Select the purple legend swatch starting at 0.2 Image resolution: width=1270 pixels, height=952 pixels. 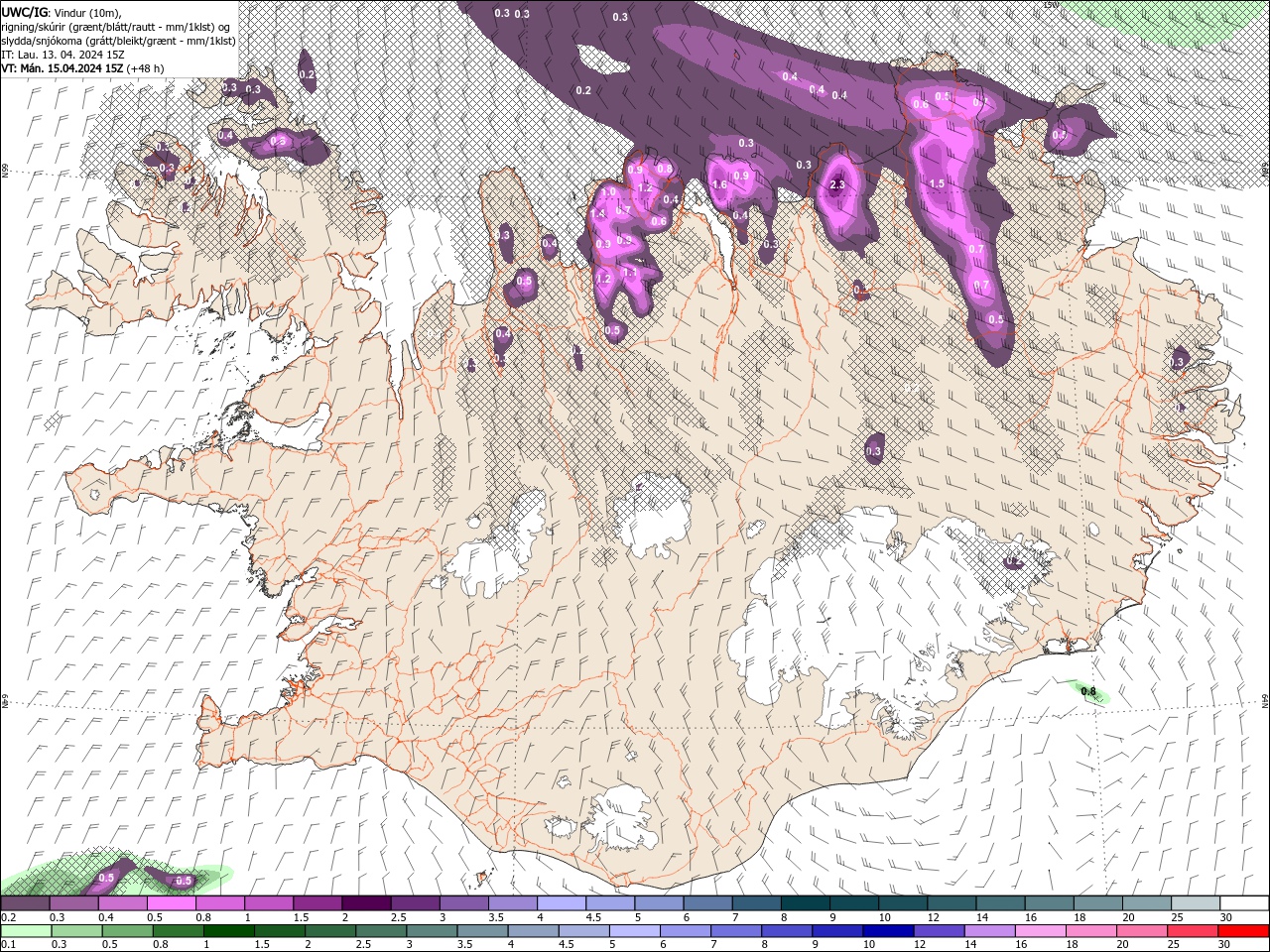coord(25,903)
